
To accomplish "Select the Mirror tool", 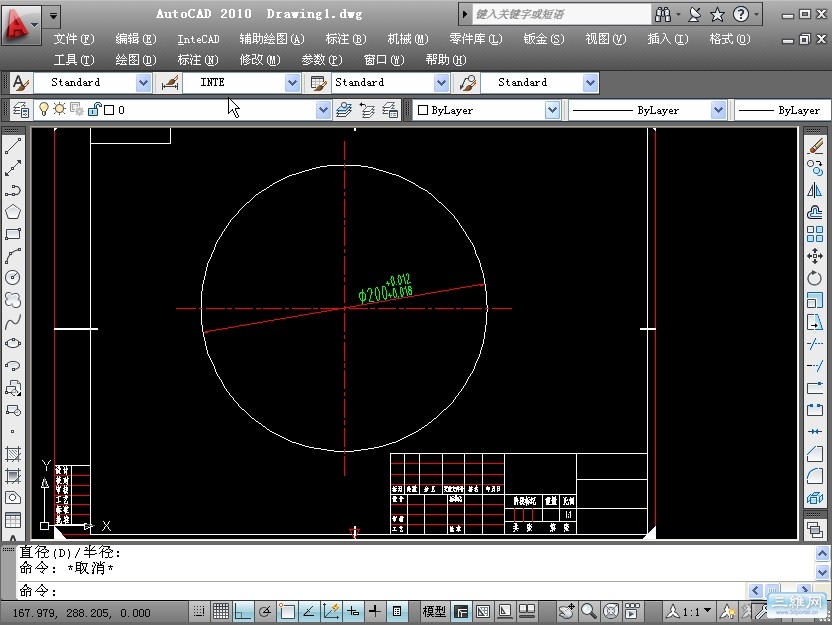I will [x=815, y=190].
